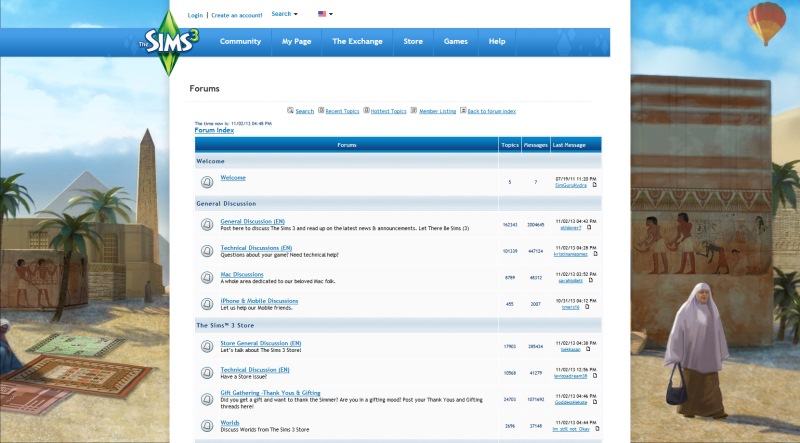Open iPhone & Mobile Discussions forum
The width and height of the screenshot is (800, 443).
point(259,301)
